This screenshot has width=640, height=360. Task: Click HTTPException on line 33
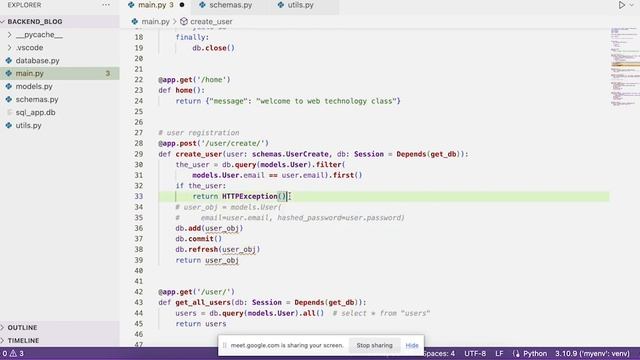(x=250, y=196)
